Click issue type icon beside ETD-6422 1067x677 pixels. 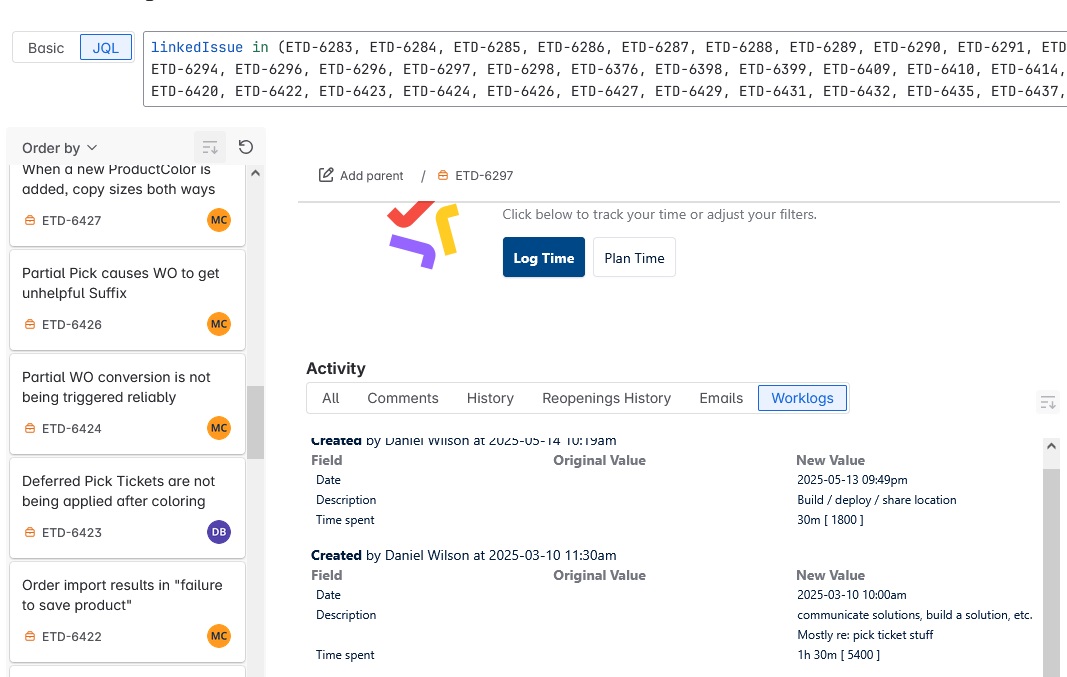pos(30,637)
